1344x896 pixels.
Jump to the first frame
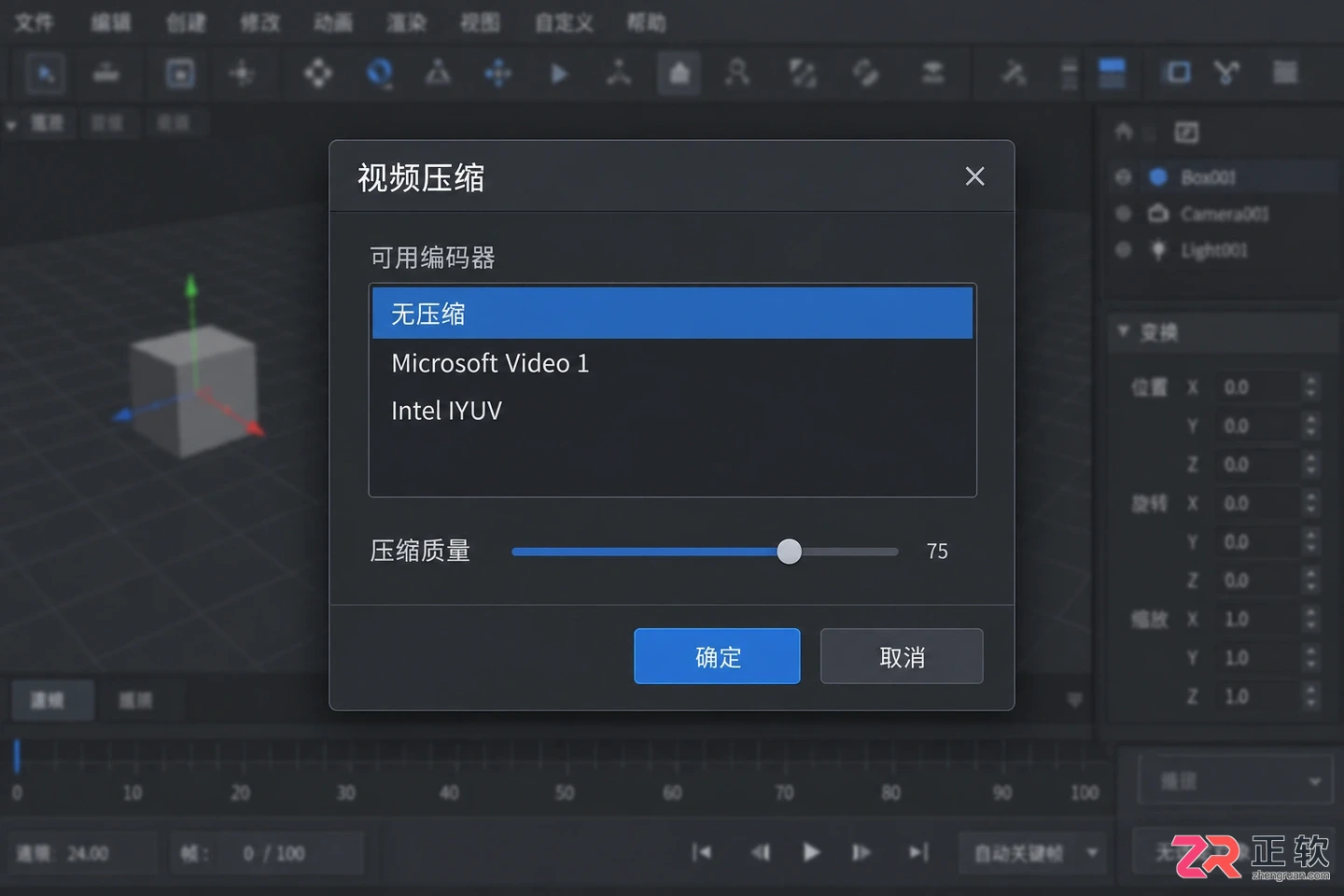(x=702, y=852)
